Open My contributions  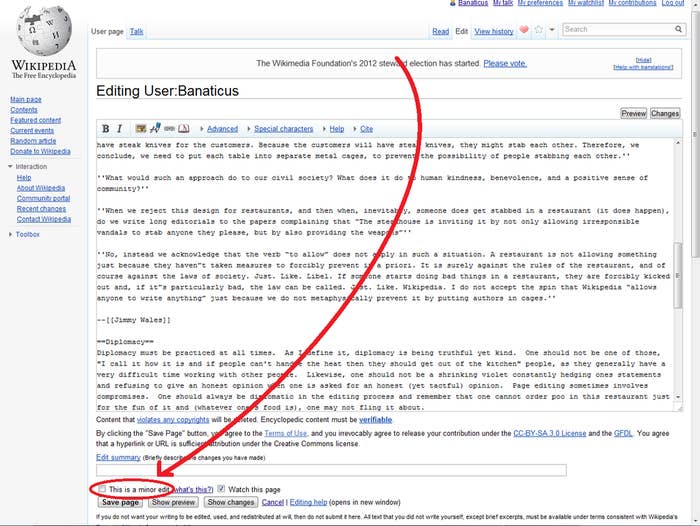click(632, 3)
